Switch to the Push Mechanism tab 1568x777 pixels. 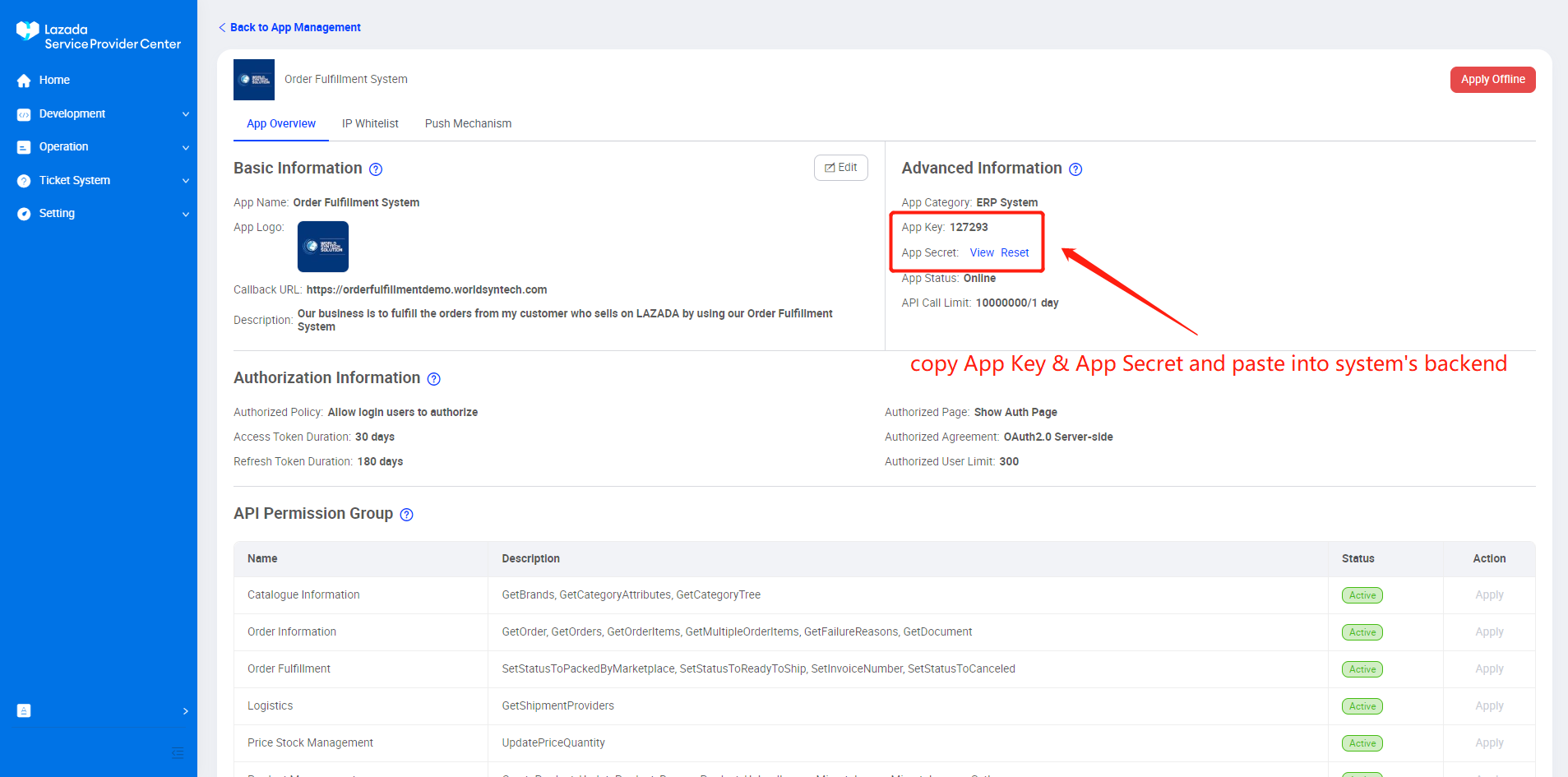(468, 124)
